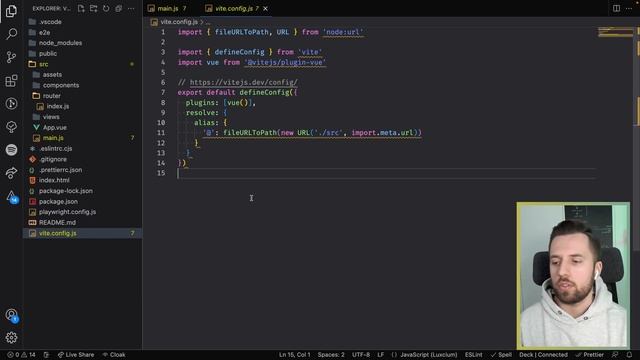640x360 pixels.
Task: Split the editor to the right
Action: point(616,9)
